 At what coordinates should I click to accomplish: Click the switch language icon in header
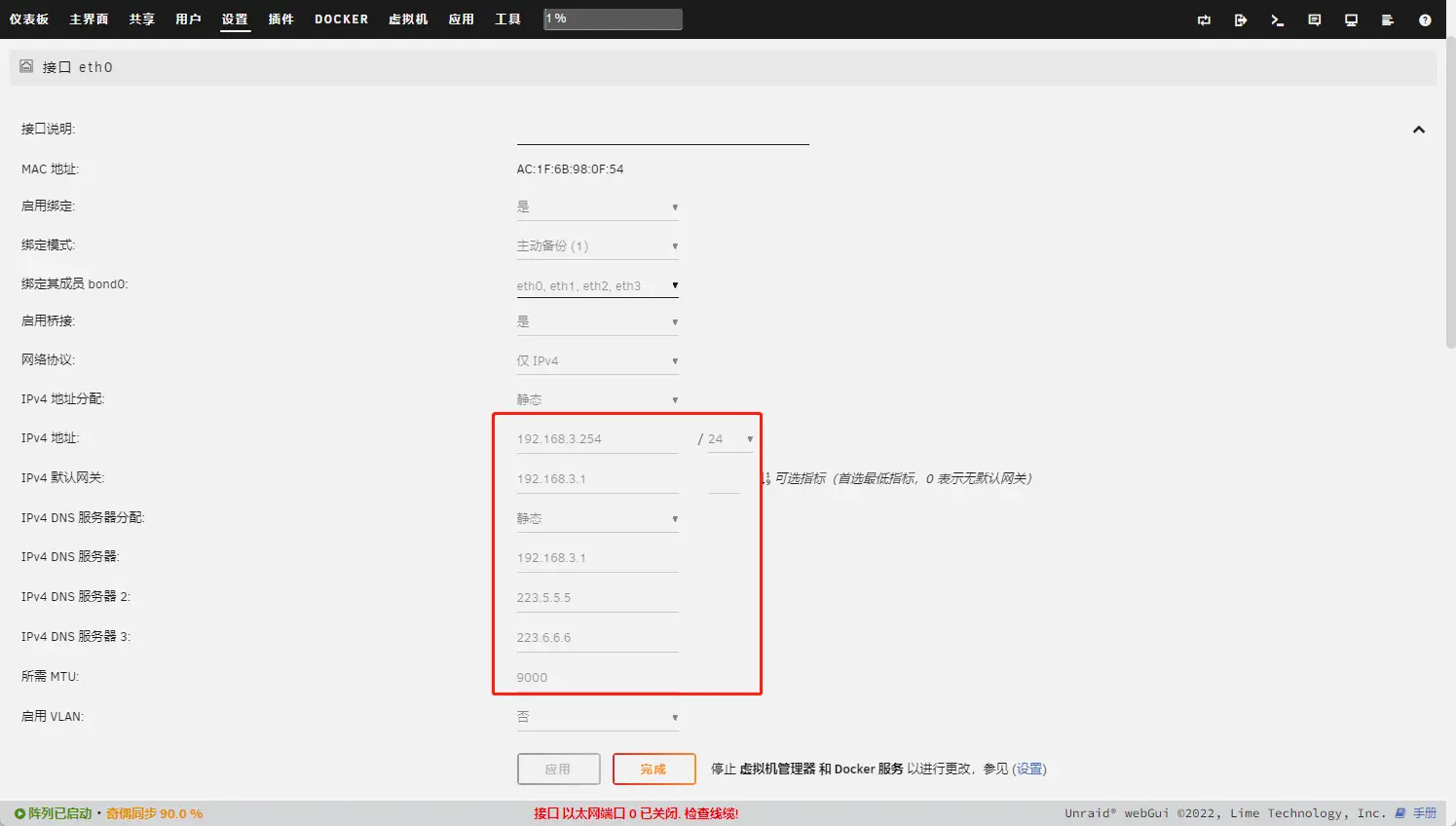click(x=1204, y=19)
